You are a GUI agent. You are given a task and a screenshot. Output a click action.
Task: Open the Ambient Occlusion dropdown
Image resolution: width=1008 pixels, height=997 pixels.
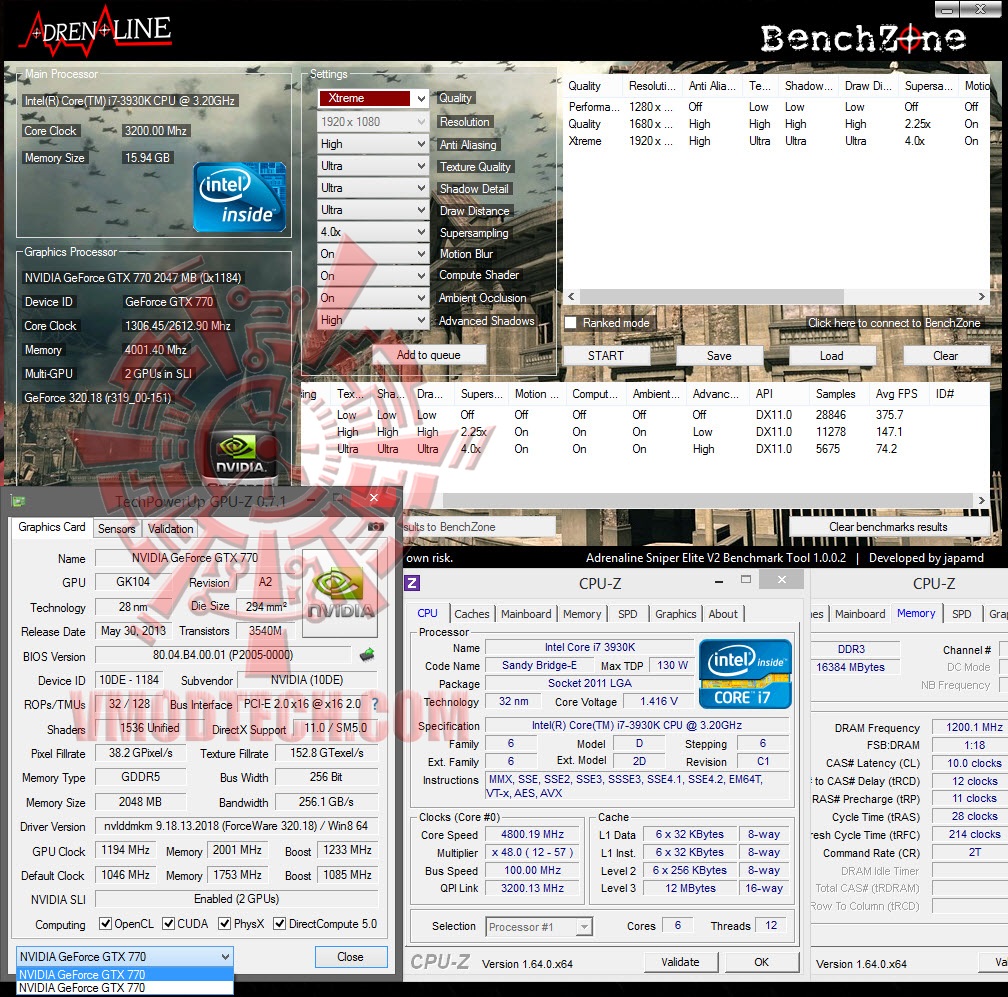click(x=373, y=298)
